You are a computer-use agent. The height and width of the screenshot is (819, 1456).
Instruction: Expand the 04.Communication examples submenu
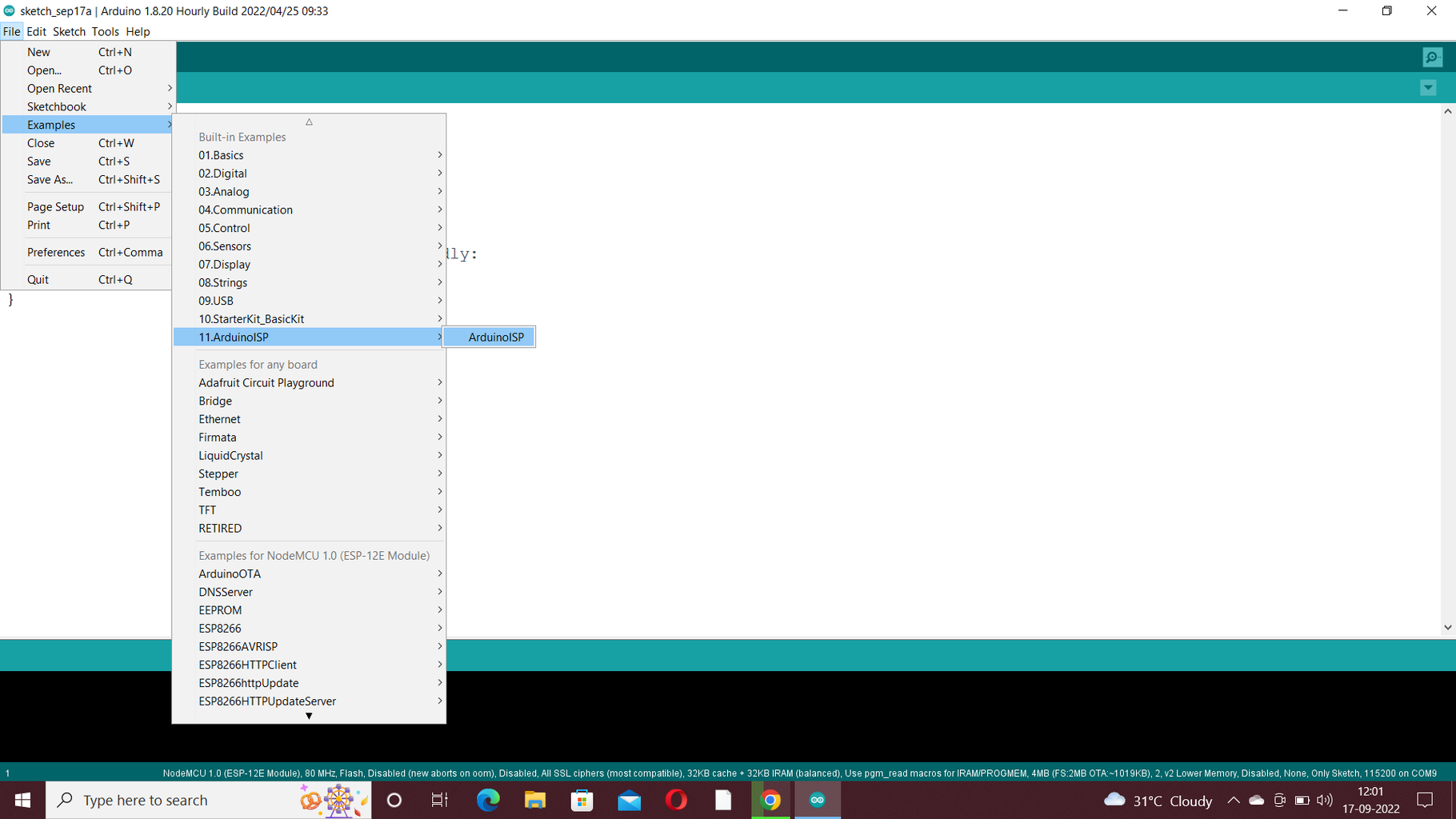tap(309, 210)
